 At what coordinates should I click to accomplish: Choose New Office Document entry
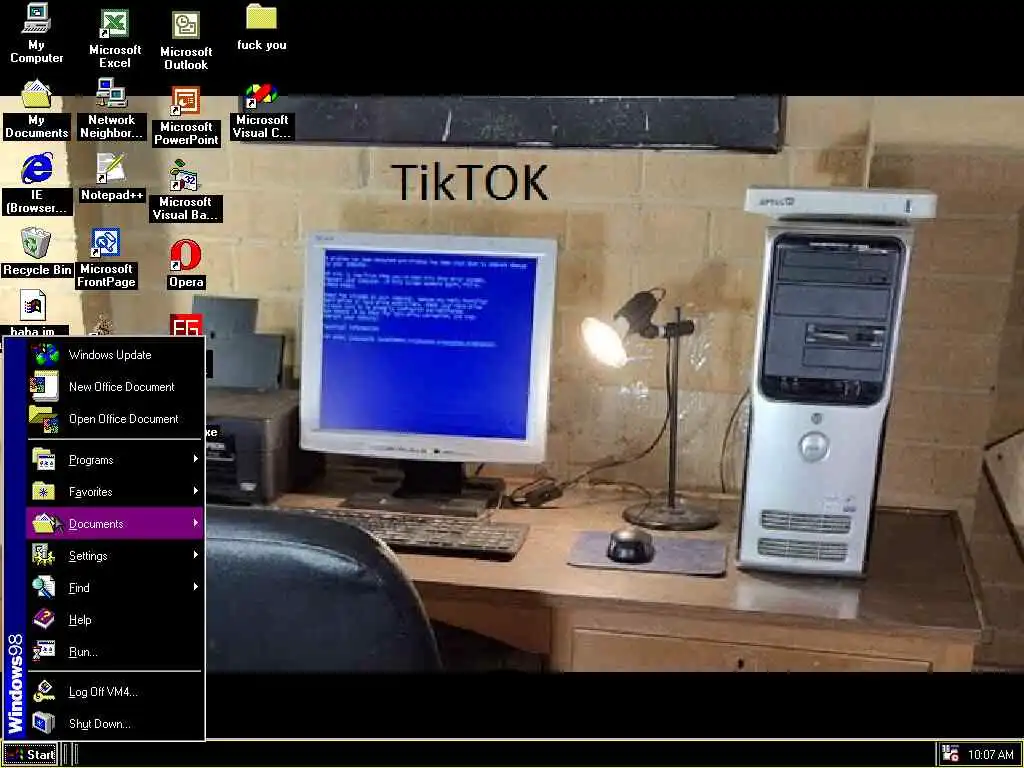click(115, 387)
